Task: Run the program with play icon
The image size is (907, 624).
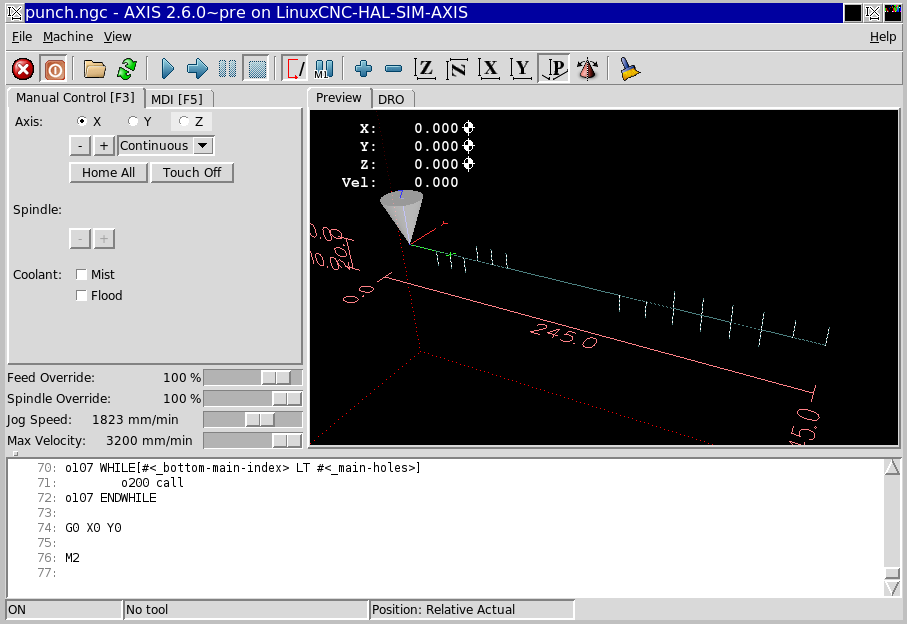Action: [168, 69]
